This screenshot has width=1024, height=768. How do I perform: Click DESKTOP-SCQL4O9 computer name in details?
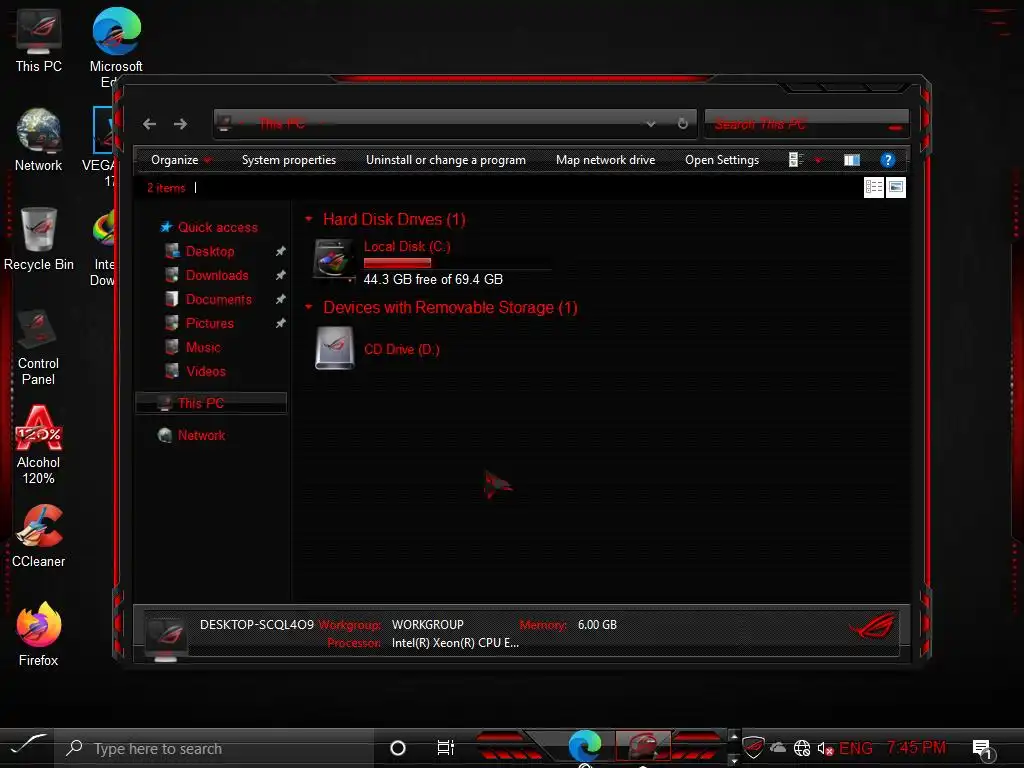coord(257,625)
